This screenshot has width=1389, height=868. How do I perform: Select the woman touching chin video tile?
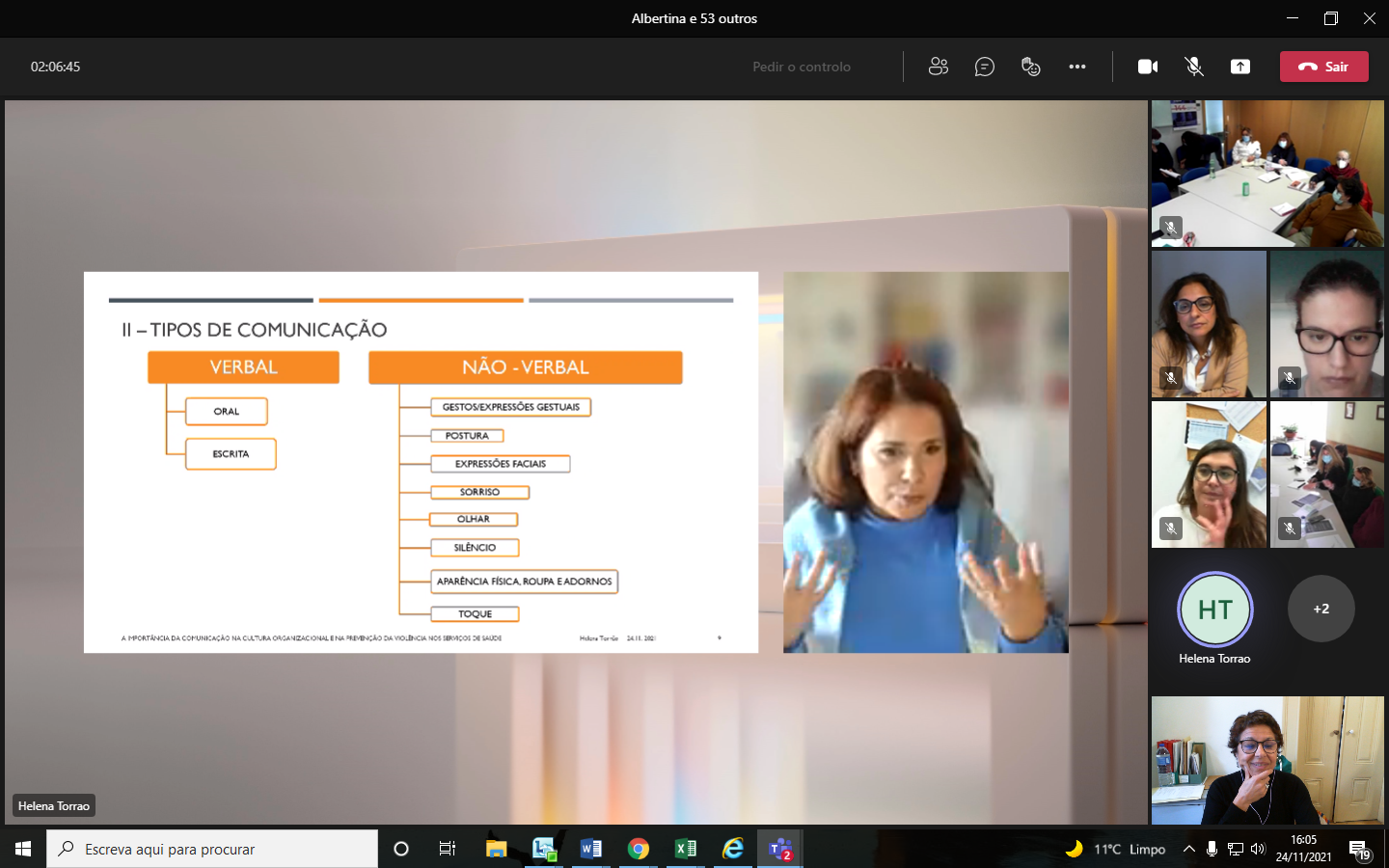[x=1209, y=475]
